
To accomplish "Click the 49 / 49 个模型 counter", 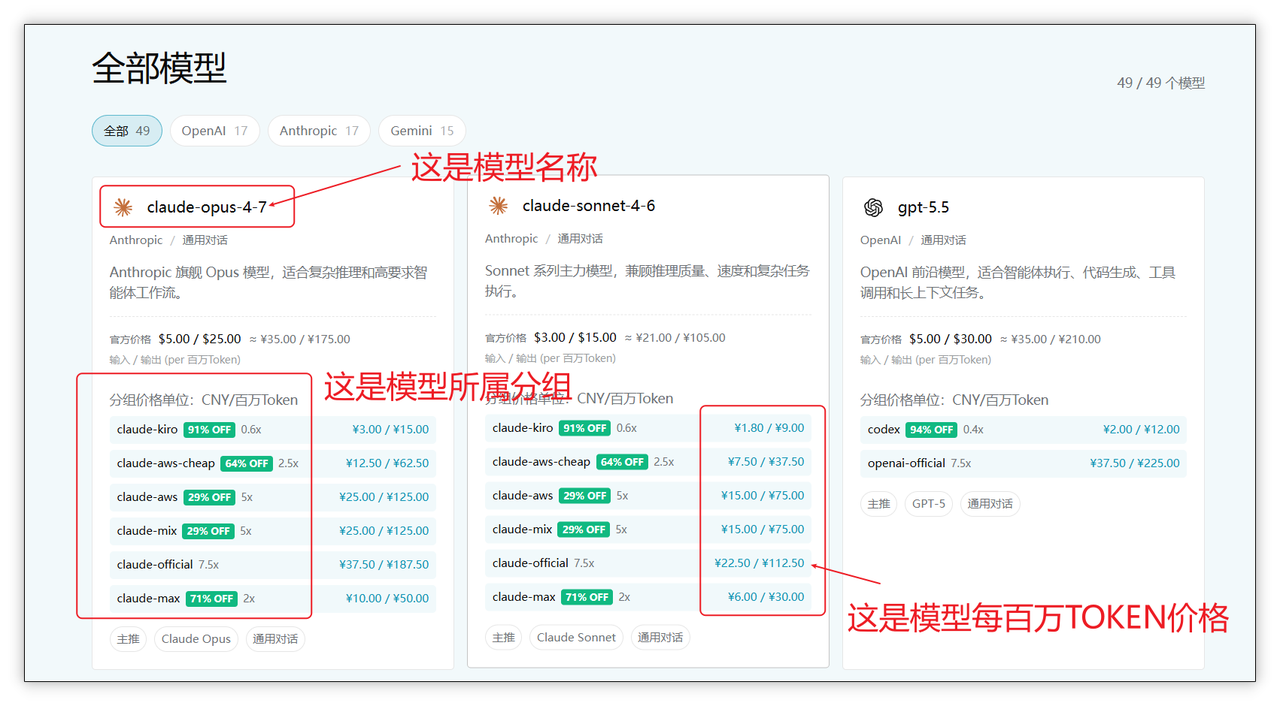I will (x=1161, y=83).
